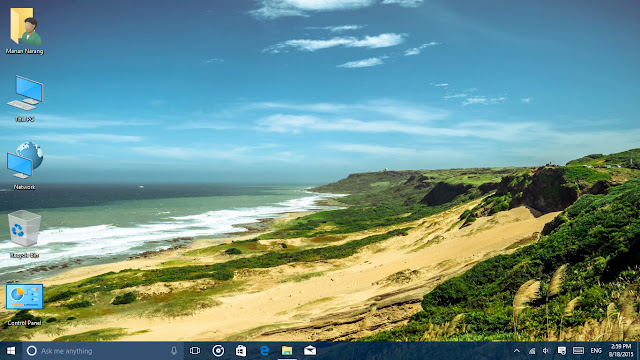
Task: Launch the round disc app on taskbar
Action: pyautogui.click(x=218, y=351)
